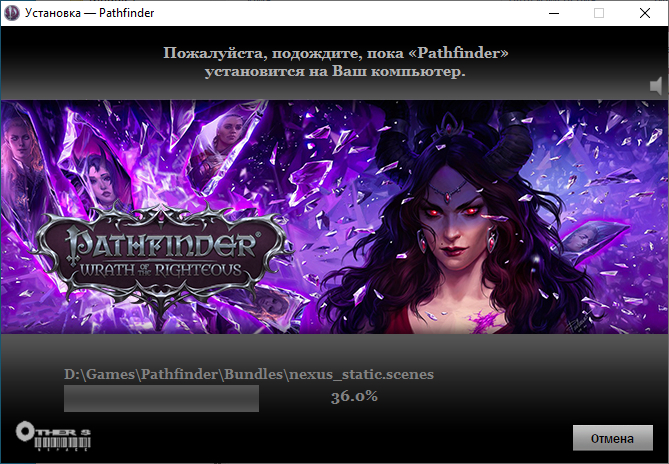Click the nexus_static.scenes file path text

[249, 374]
